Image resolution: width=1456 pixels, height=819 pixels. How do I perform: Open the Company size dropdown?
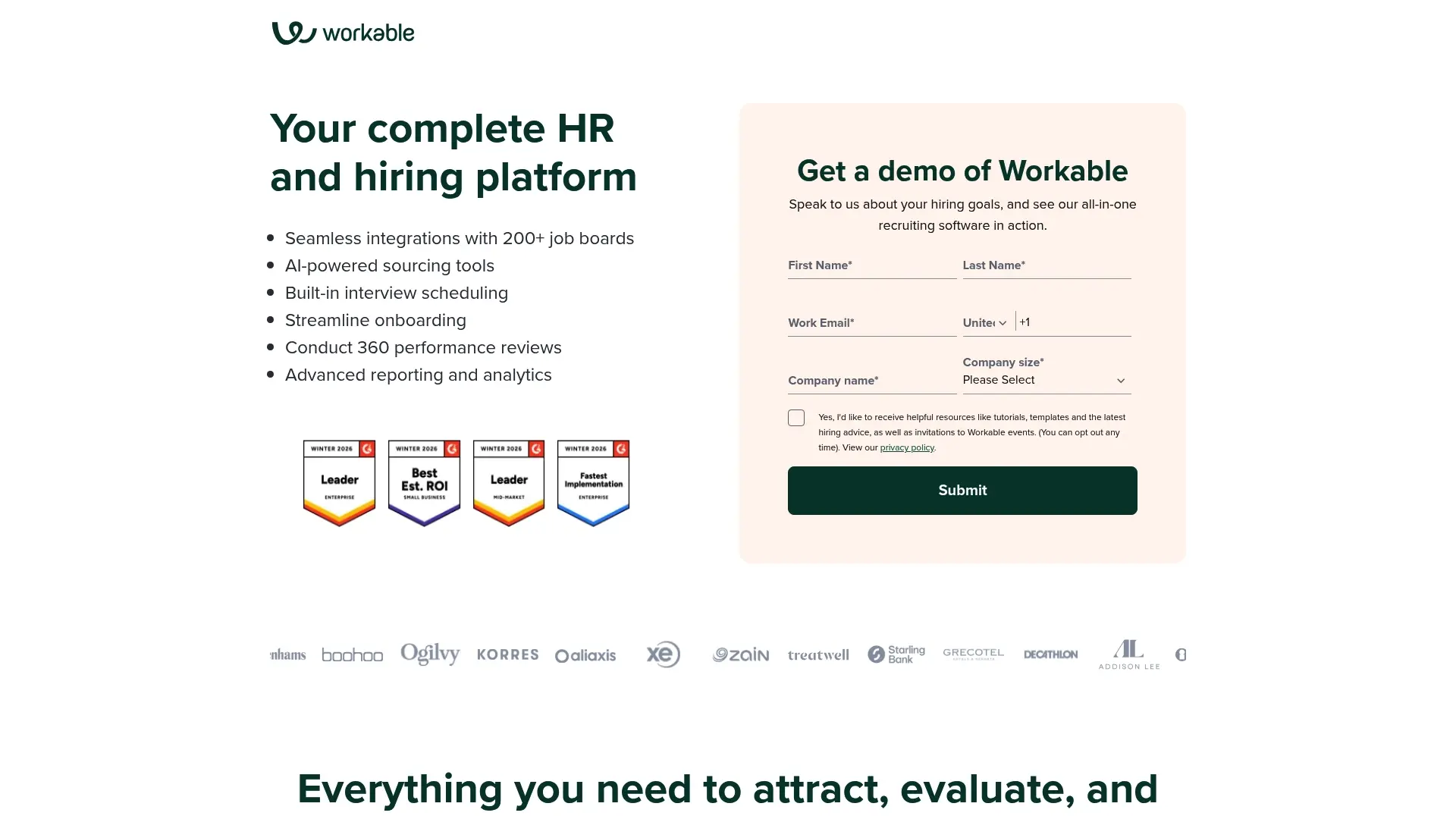tap(1046, 380)
